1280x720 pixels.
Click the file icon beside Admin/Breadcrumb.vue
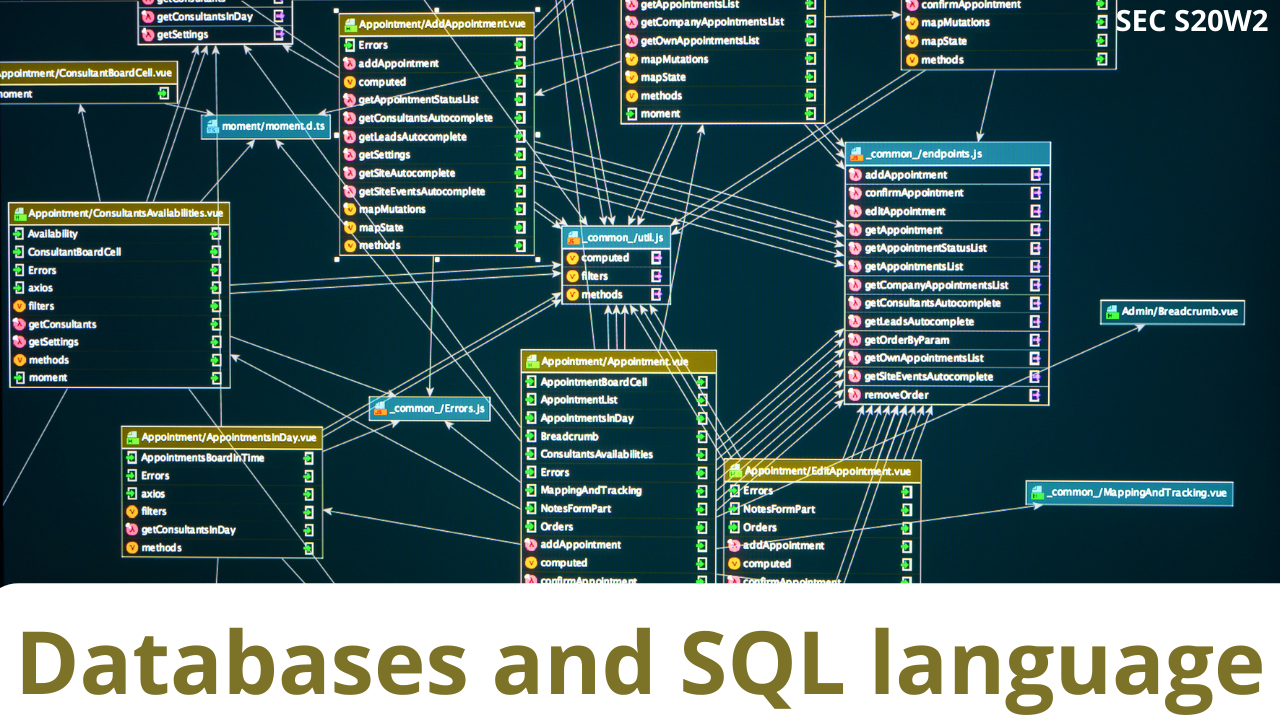coord(1111,312)
